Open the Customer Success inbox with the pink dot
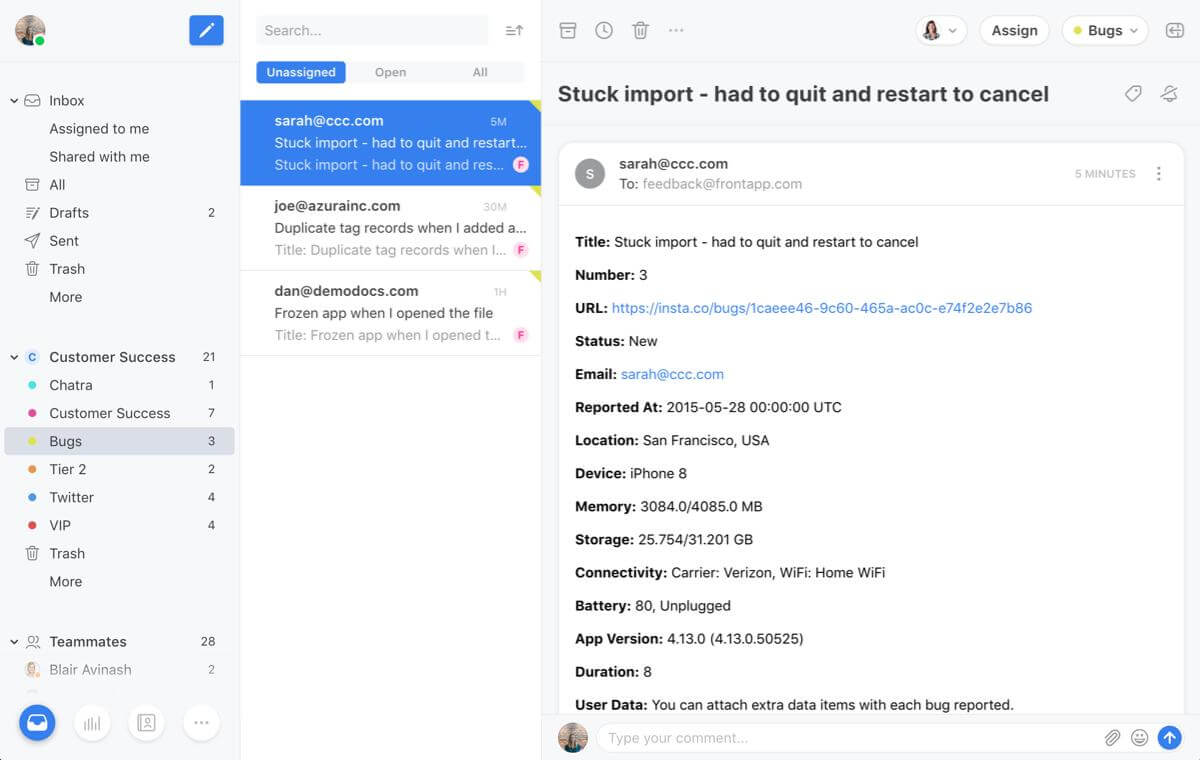1200x760 pixels. point(120,413)
